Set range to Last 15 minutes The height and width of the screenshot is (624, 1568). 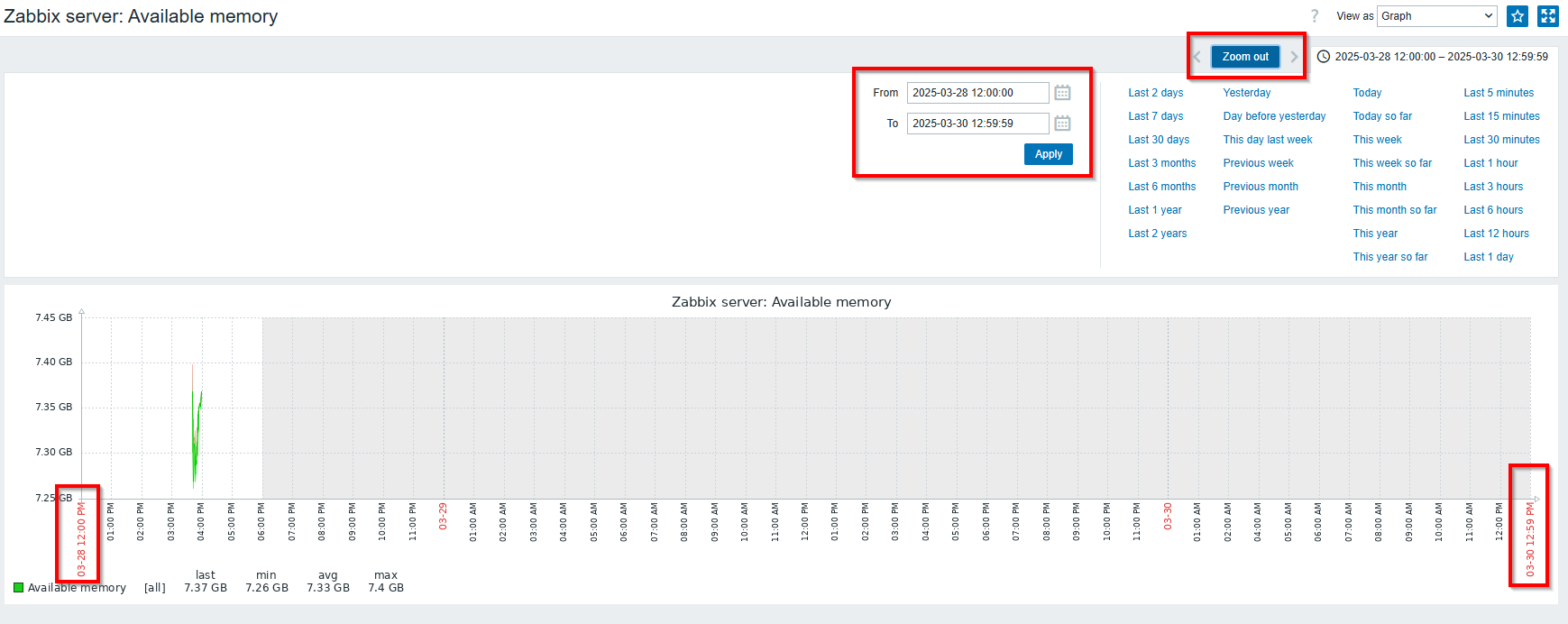click(1501, 116)
